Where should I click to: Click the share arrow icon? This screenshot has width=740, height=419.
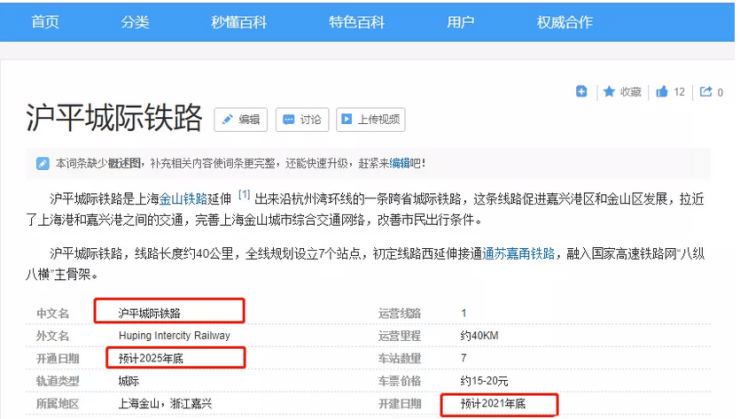click(x=705, y=92)
